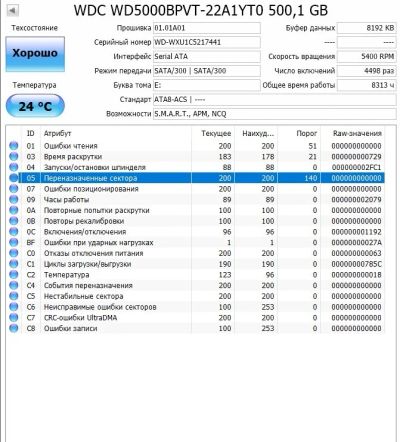Click status icon for CRC-ошибки UltraDMA row
The width and height of the screenshot is (400, 442).
coord(14,317)
